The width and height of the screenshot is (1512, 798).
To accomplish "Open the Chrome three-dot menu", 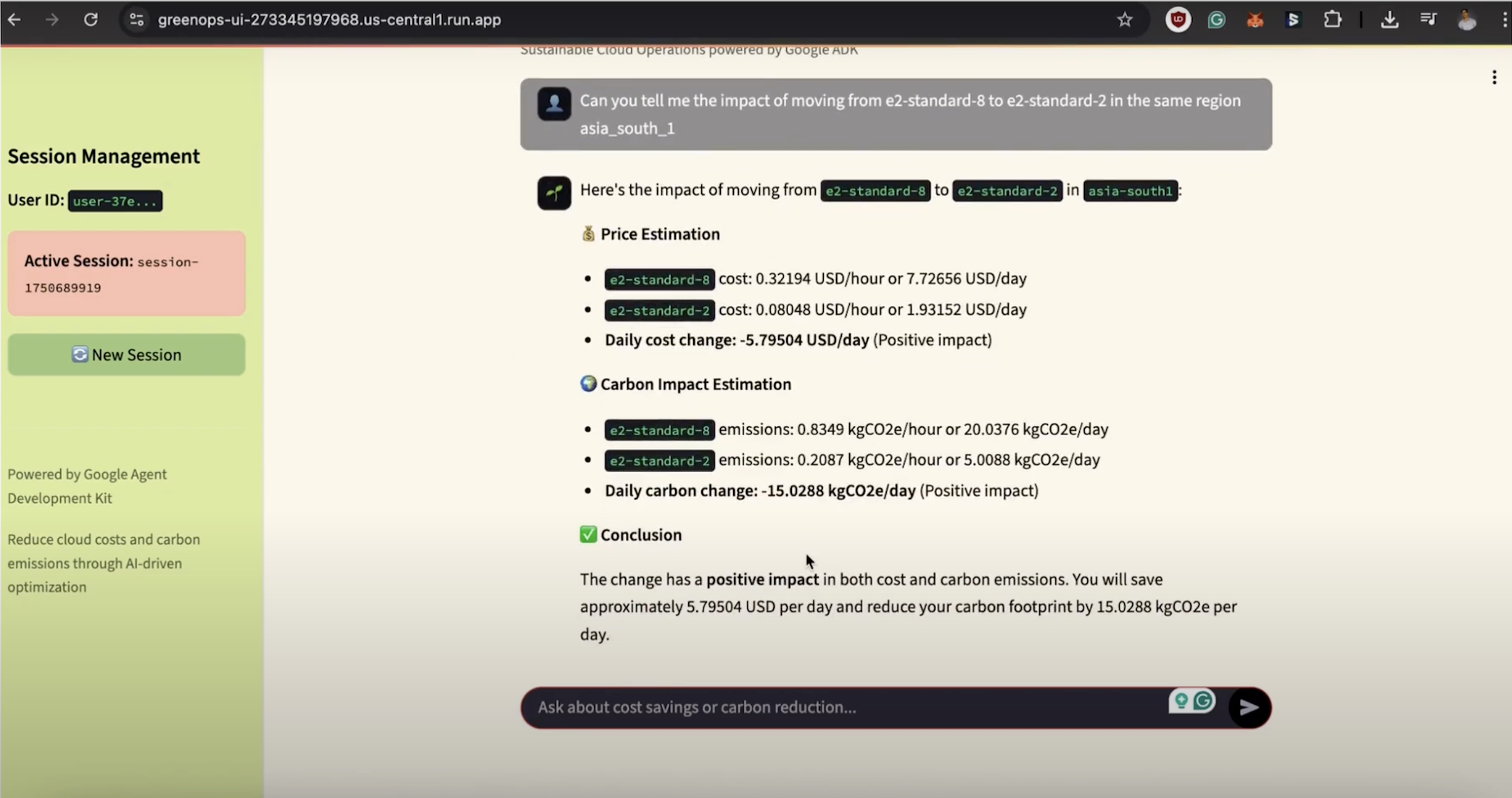I will tap(1504, 20).
